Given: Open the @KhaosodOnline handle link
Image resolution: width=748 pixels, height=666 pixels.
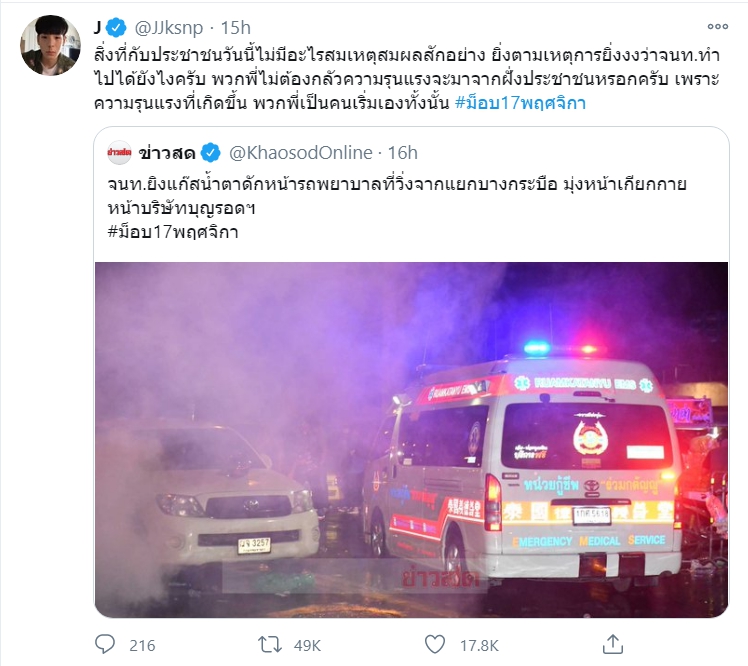Looking at the screenshot, I should pos(301,153).
